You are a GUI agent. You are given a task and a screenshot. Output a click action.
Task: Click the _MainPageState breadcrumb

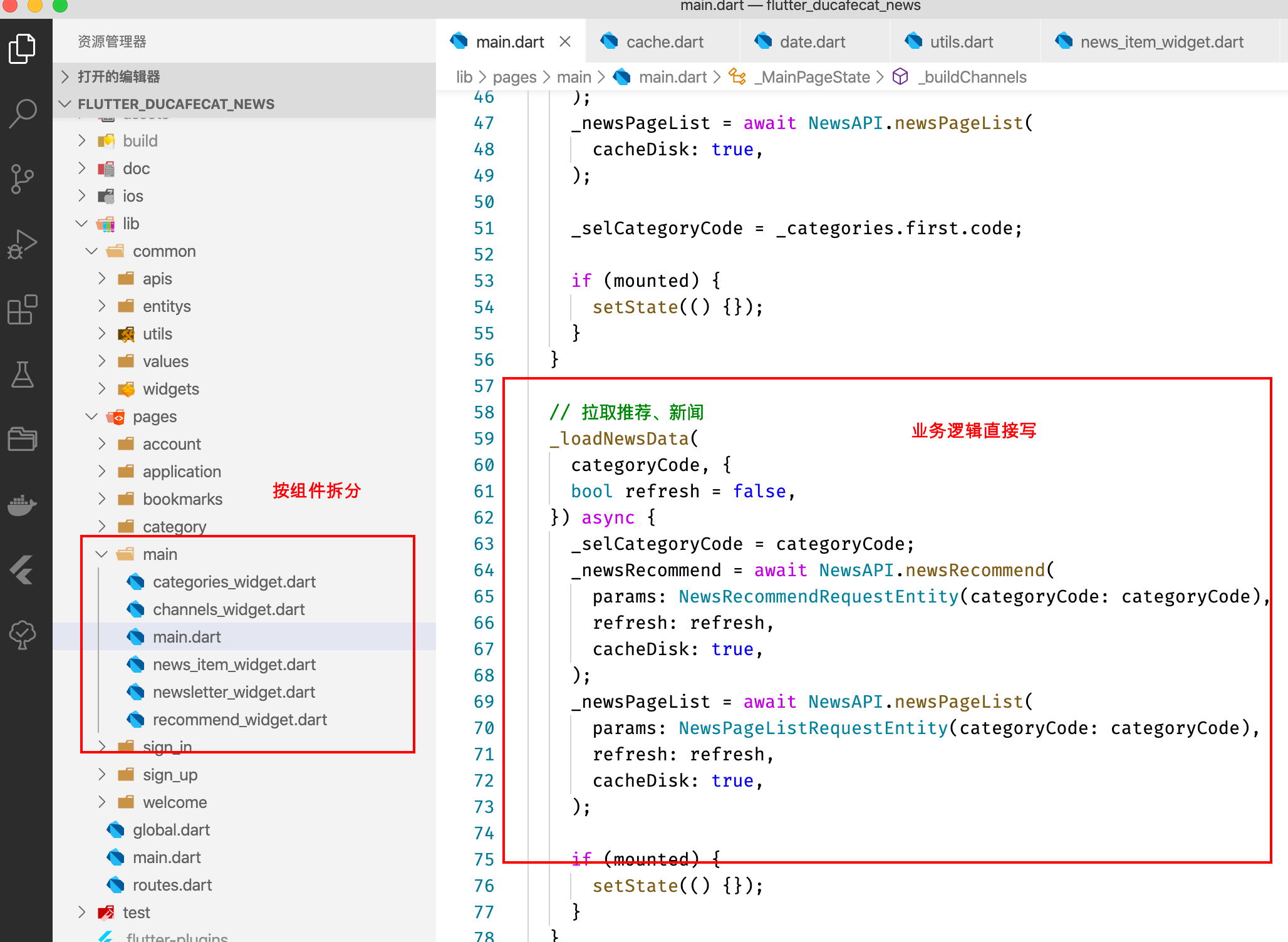[812, 76]
